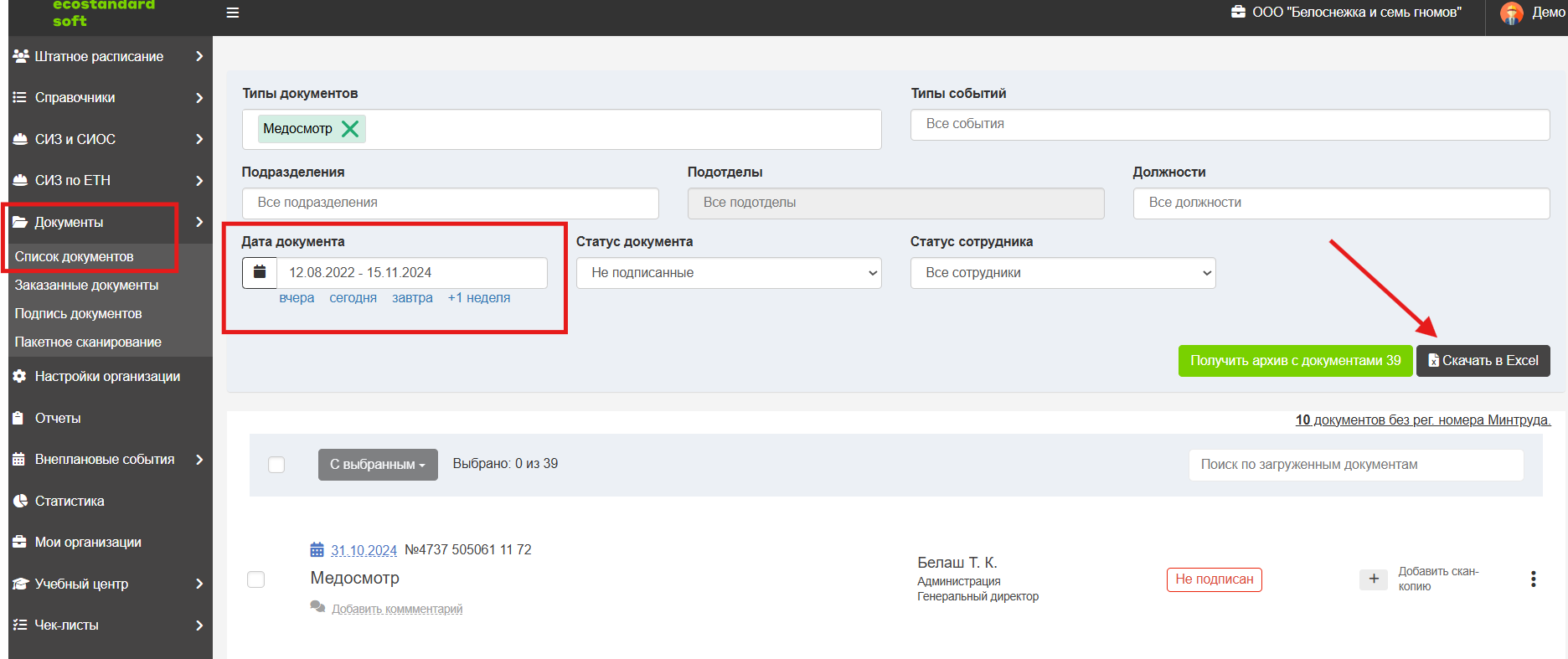Select Пакетное сканирование in the sidebar
The image size is (1568, 659).
coord(88,342)
